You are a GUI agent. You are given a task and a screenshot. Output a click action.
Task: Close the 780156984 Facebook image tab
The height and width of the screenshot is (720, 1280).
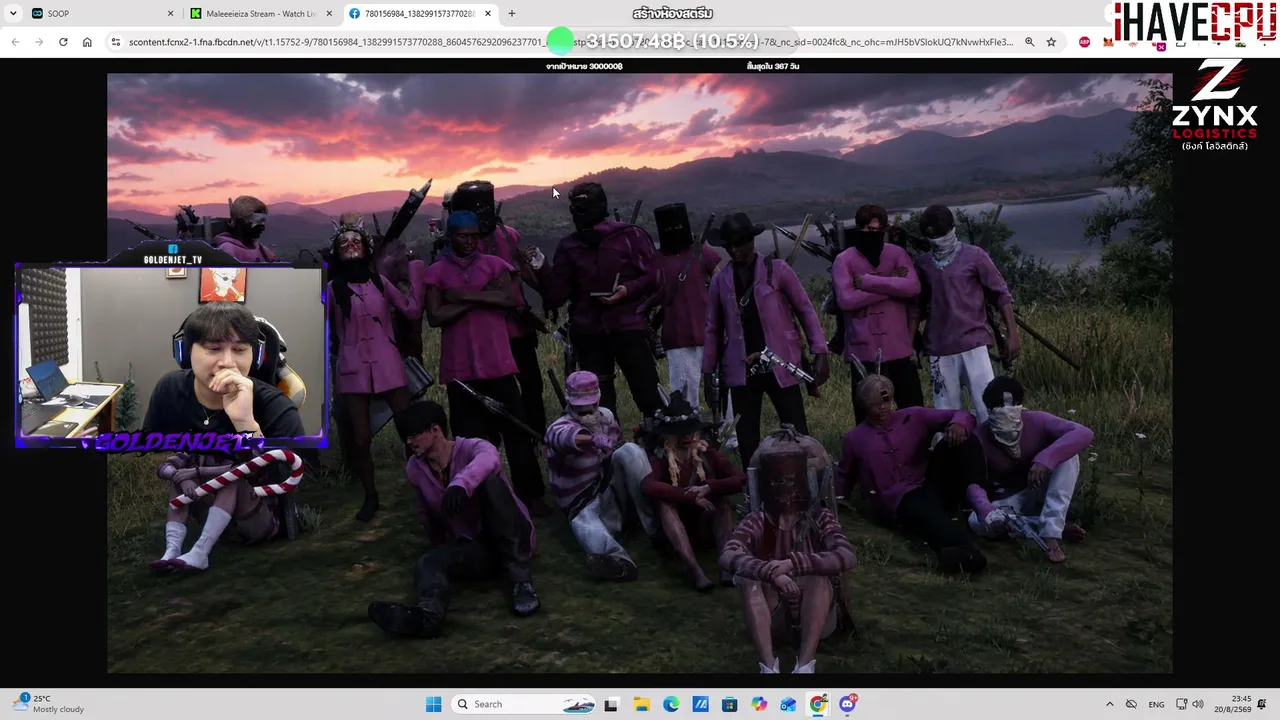coord(488,14)
